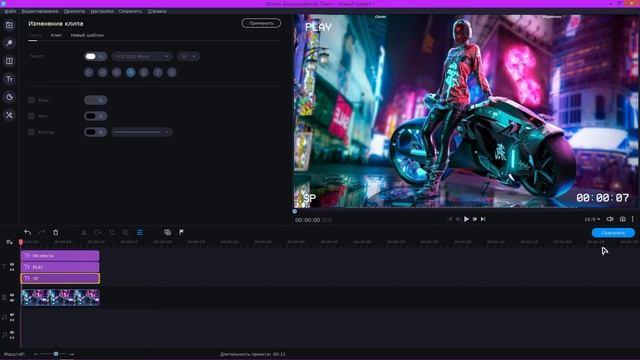Viewport: 640px width, 360px height.
Task: Click the Add track icon left of ruler
Action: [9, 242]
